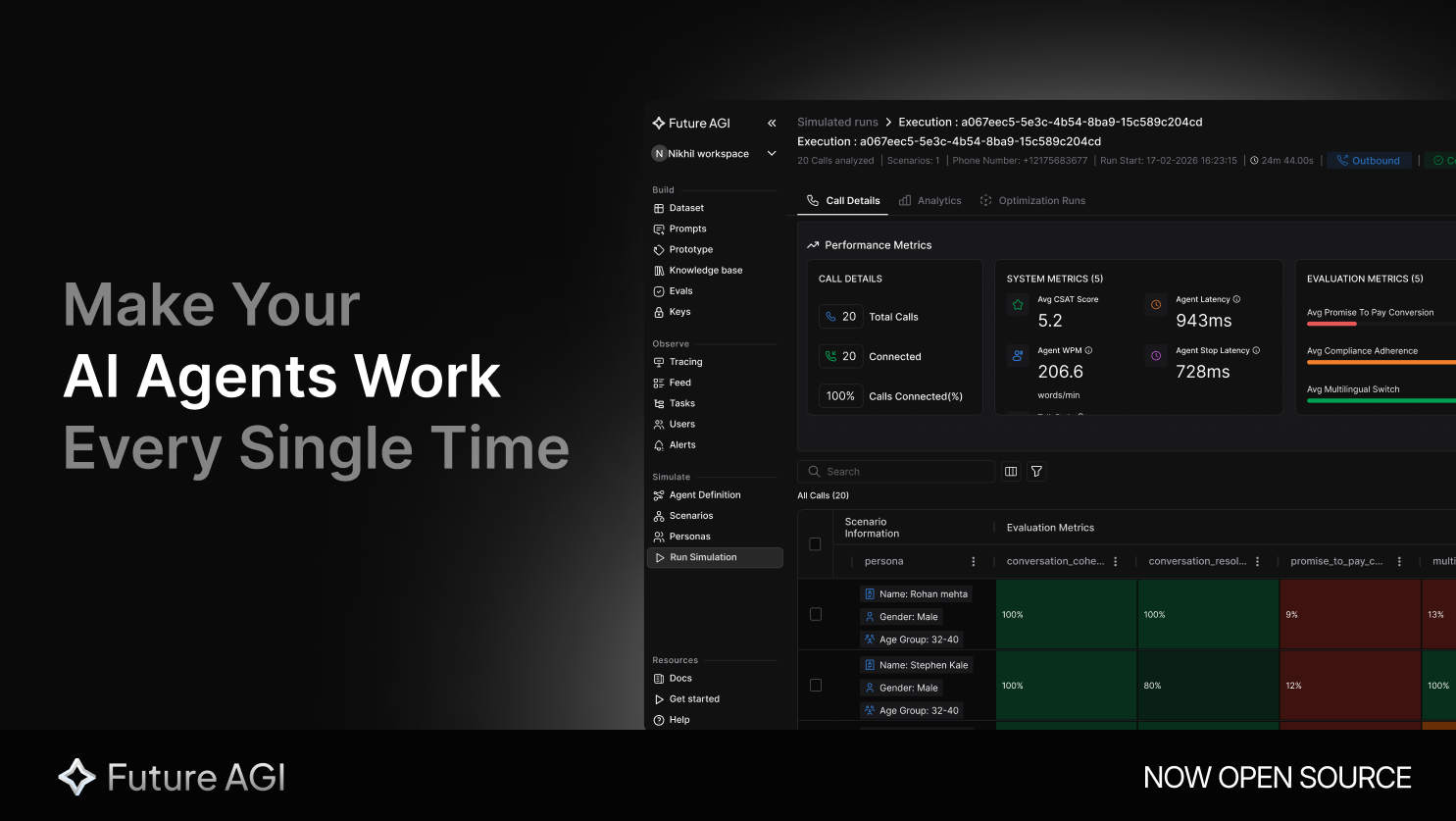Open the Knowledge base section
This screenshot has width=1456, height=821.
point(698,270)
